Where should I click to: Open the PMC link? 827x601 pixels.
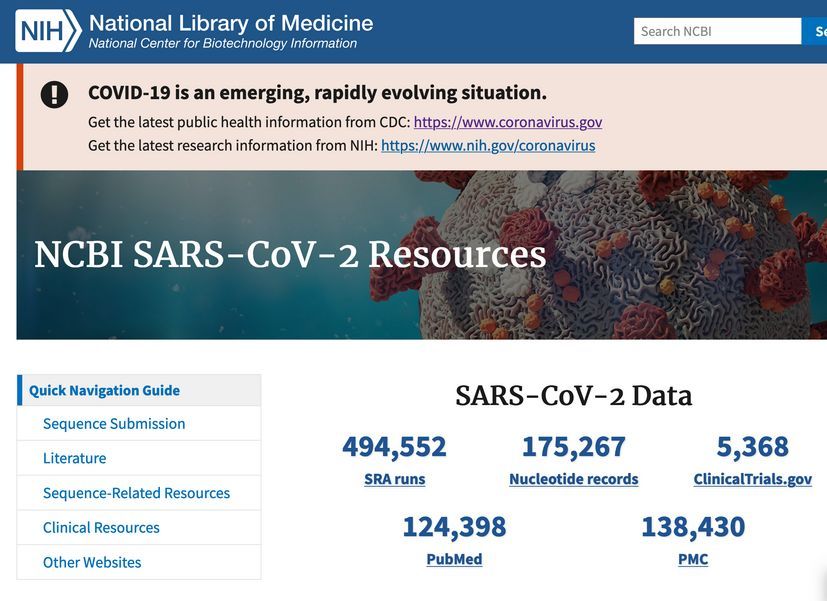point(693,559)
